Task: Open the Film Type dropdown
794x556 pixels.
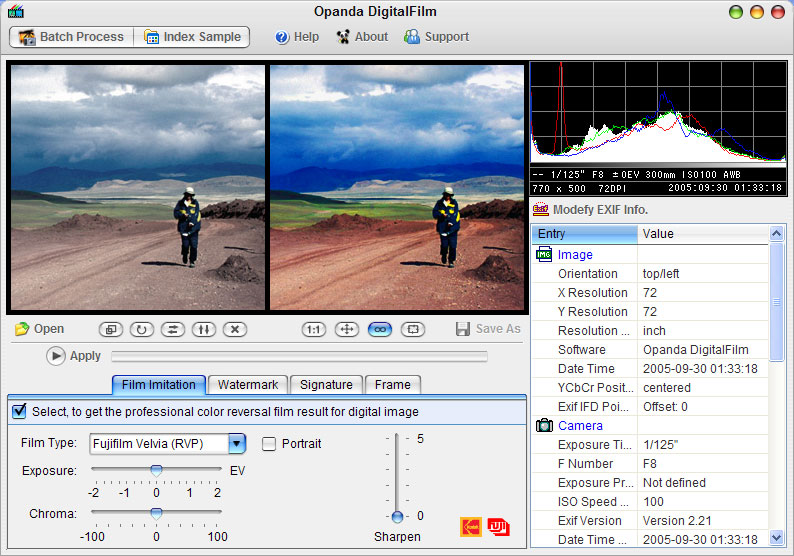Action: click(236, 444)
